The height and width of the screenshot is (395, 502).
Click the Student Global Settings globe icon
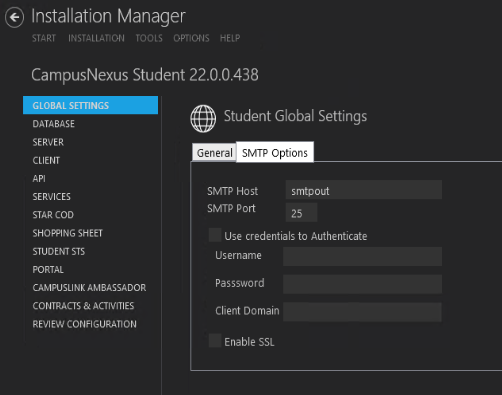(203, 119)
